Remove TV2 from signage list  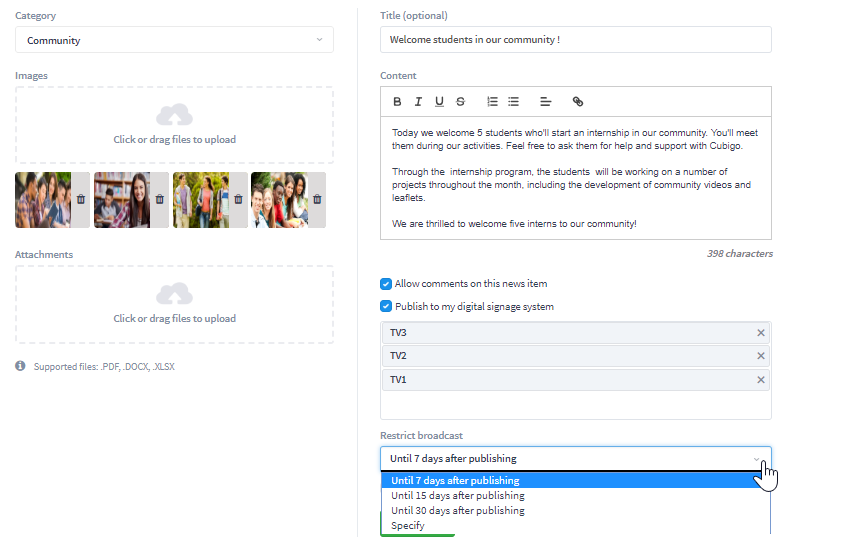coord(760,356)
